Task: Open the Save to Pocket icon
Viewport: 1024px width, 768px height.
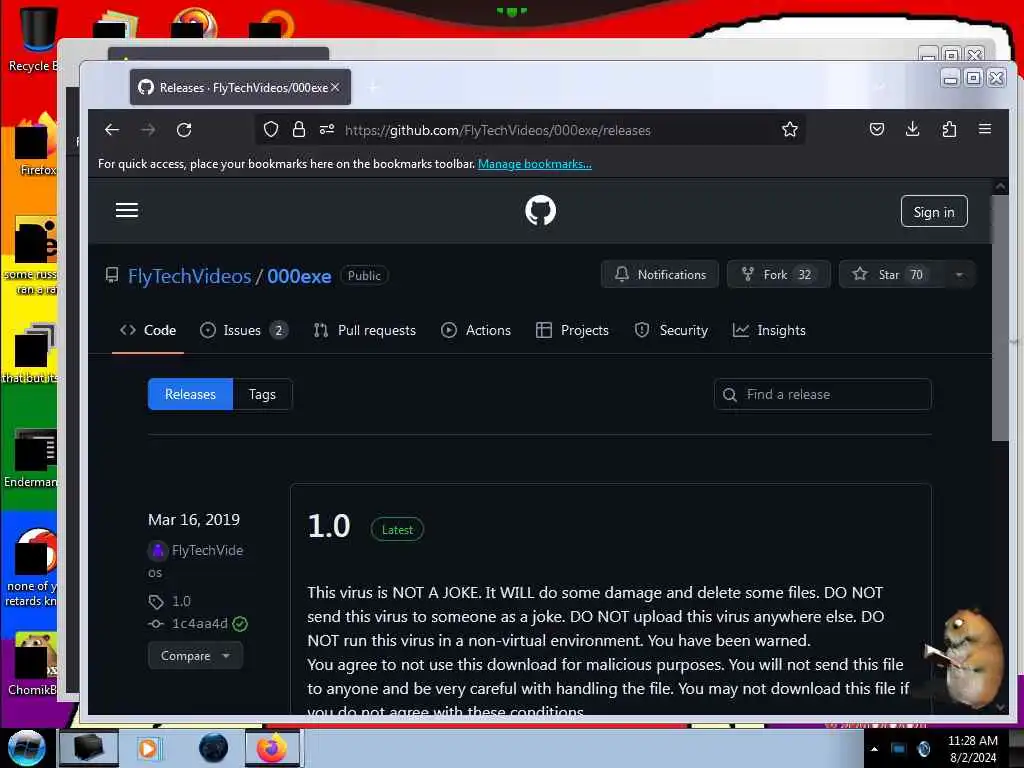Action: (876, 129)
